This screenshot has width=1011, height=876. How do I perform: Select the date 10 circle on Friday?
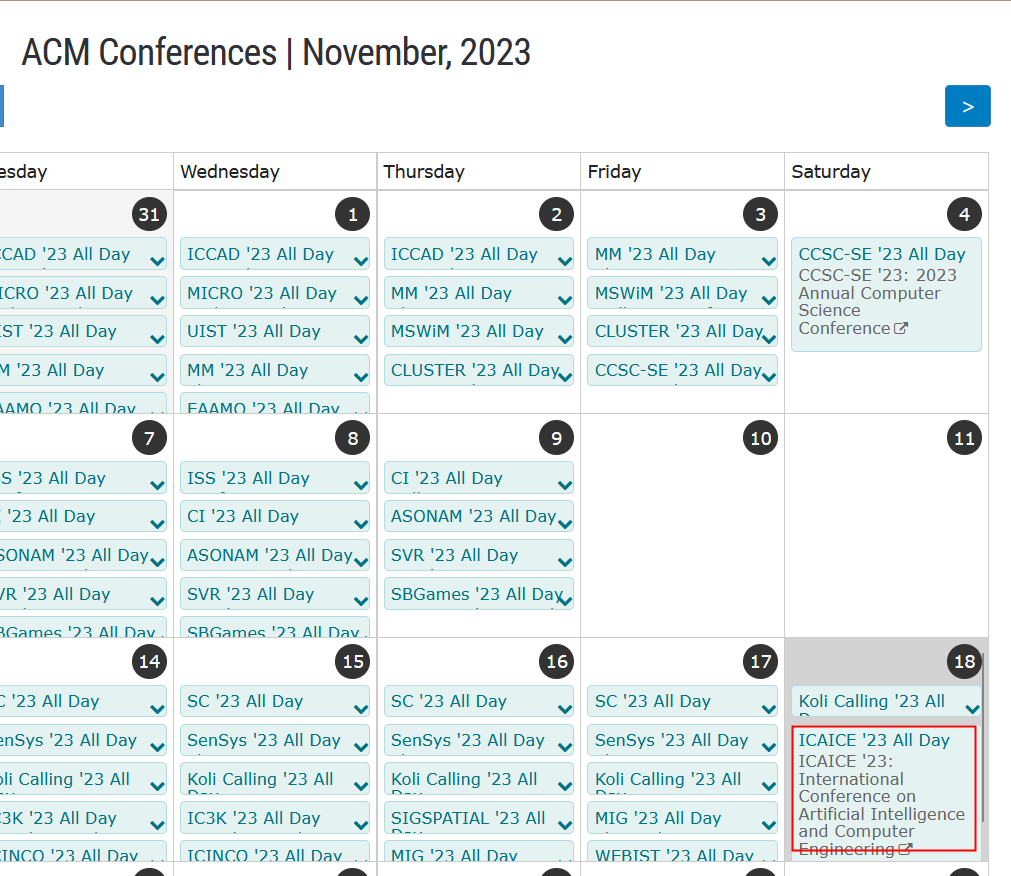pyautogui.click(x=760, y=438)
